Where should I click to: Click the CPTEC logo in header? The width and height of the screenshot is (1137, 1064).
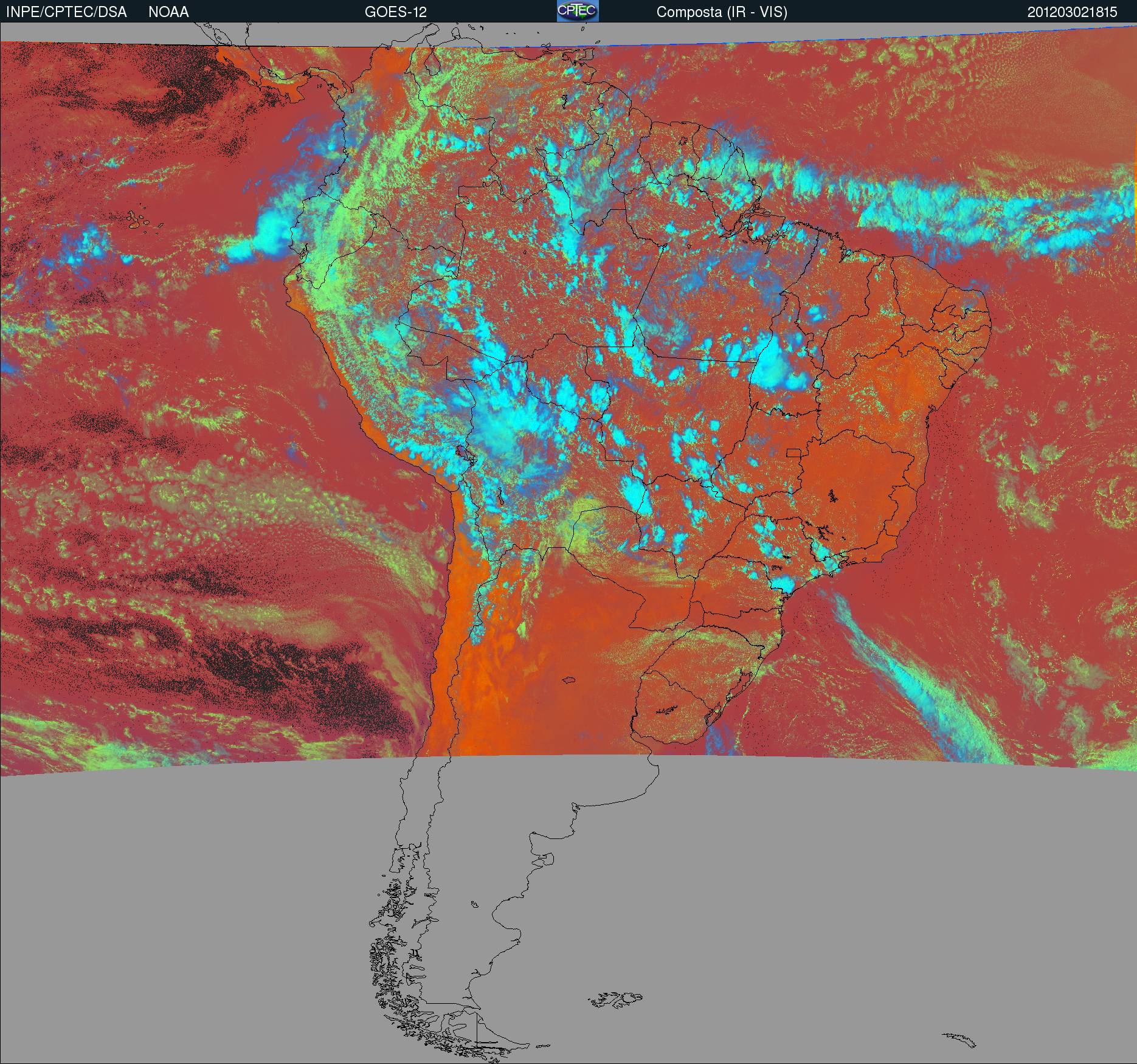click(x=578, y=11)
